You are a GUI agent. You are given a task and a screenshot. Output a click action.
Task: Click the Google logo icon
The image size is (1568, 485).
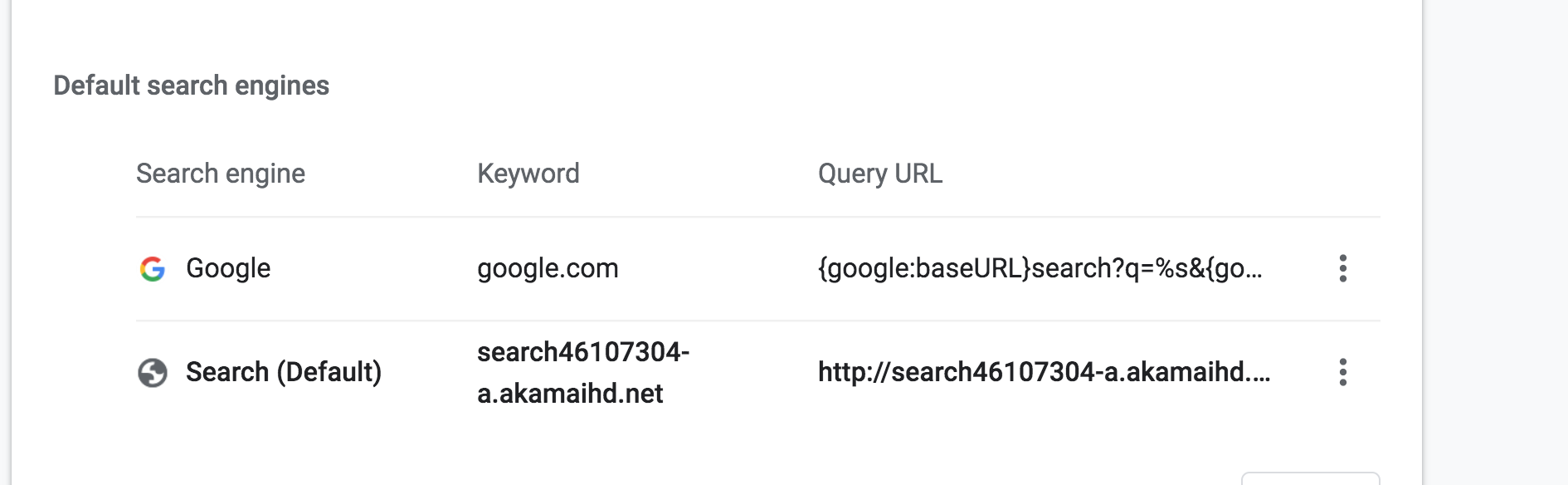point(153,268)
